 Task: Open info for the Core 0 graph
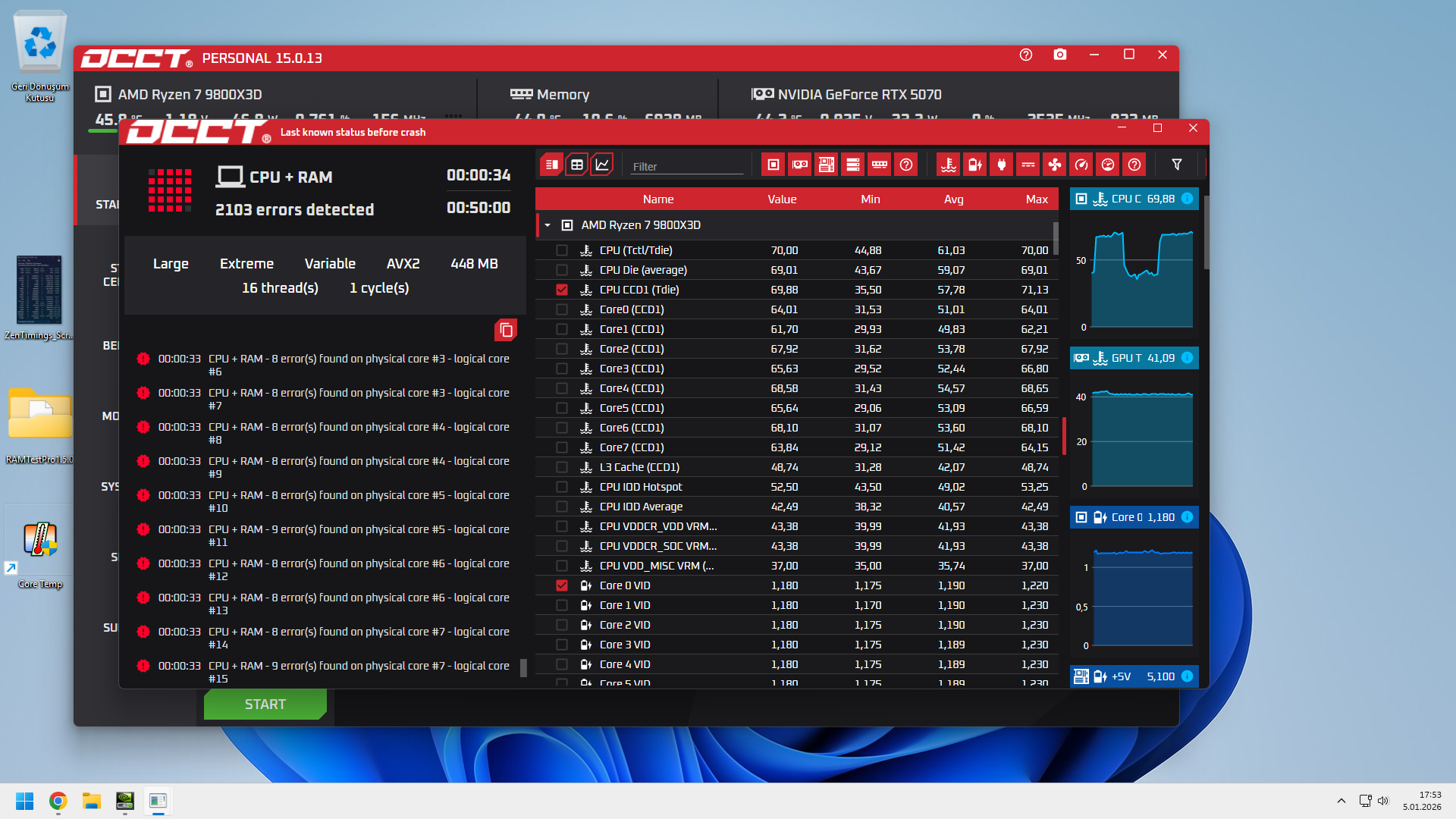pyautogui.click(x=1188, y=517)
